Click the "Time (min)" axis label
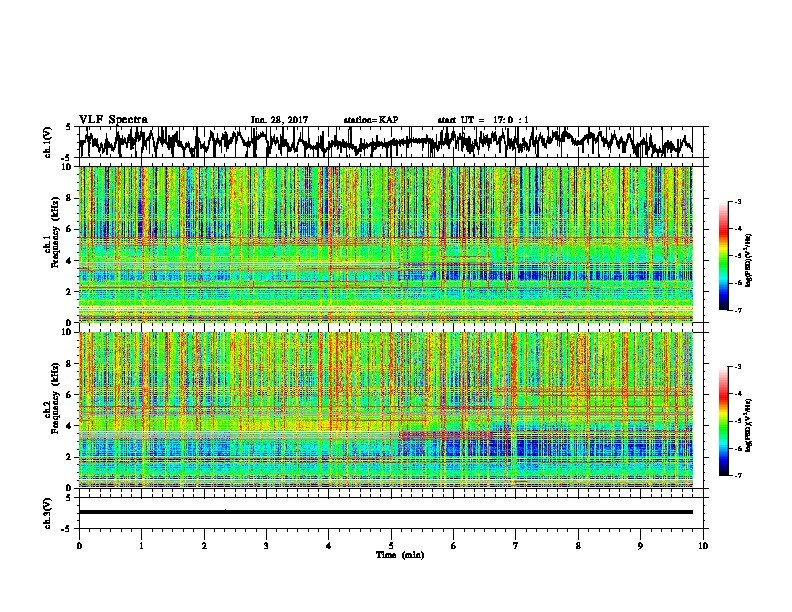Viewport: 792px width, 612px height. point(400,555)
